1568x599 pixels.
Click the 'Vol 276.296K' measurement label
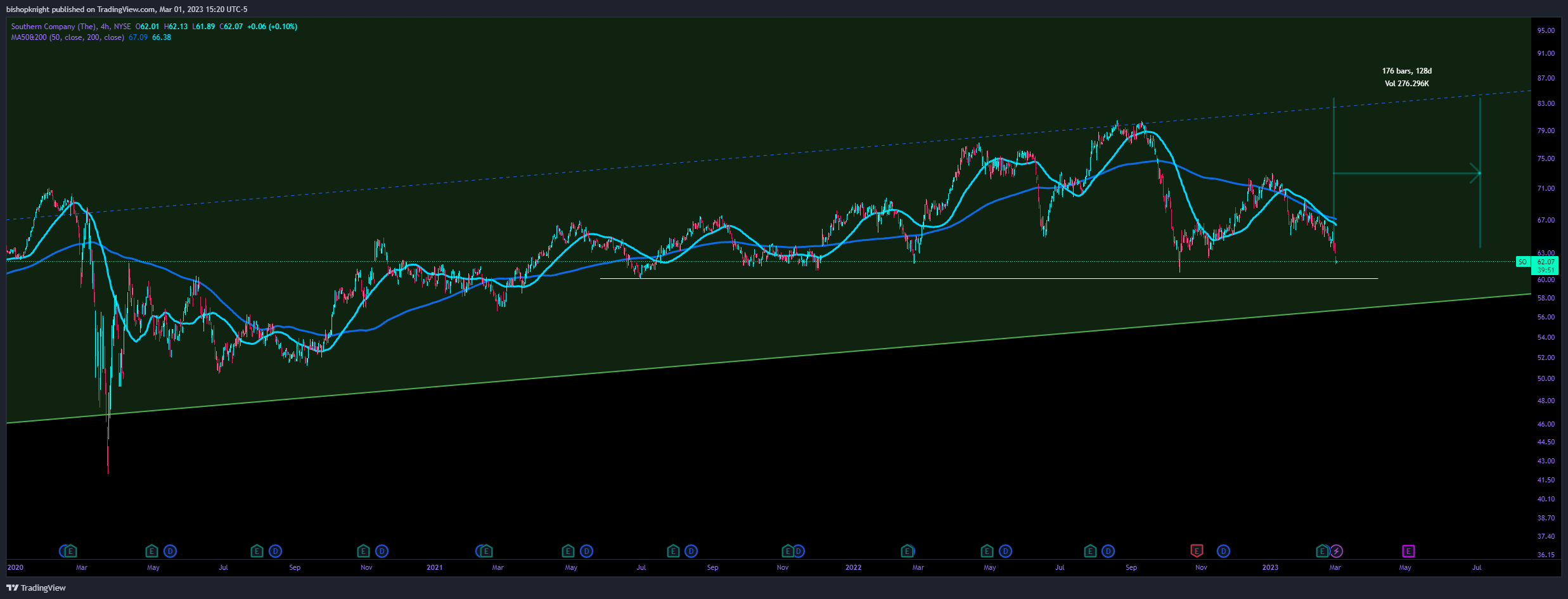pyautogui.click(x=1407, y=84)
